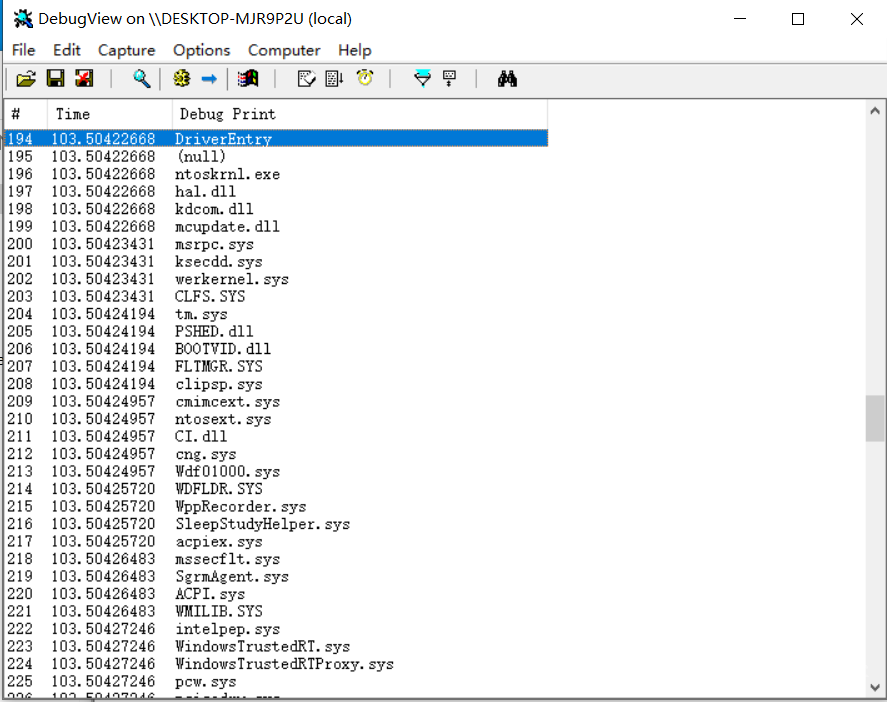The width and height of the screenshot is (887, 702).
Task: Select the BOOTVID.dll row
Action: [x=277, y=348]
